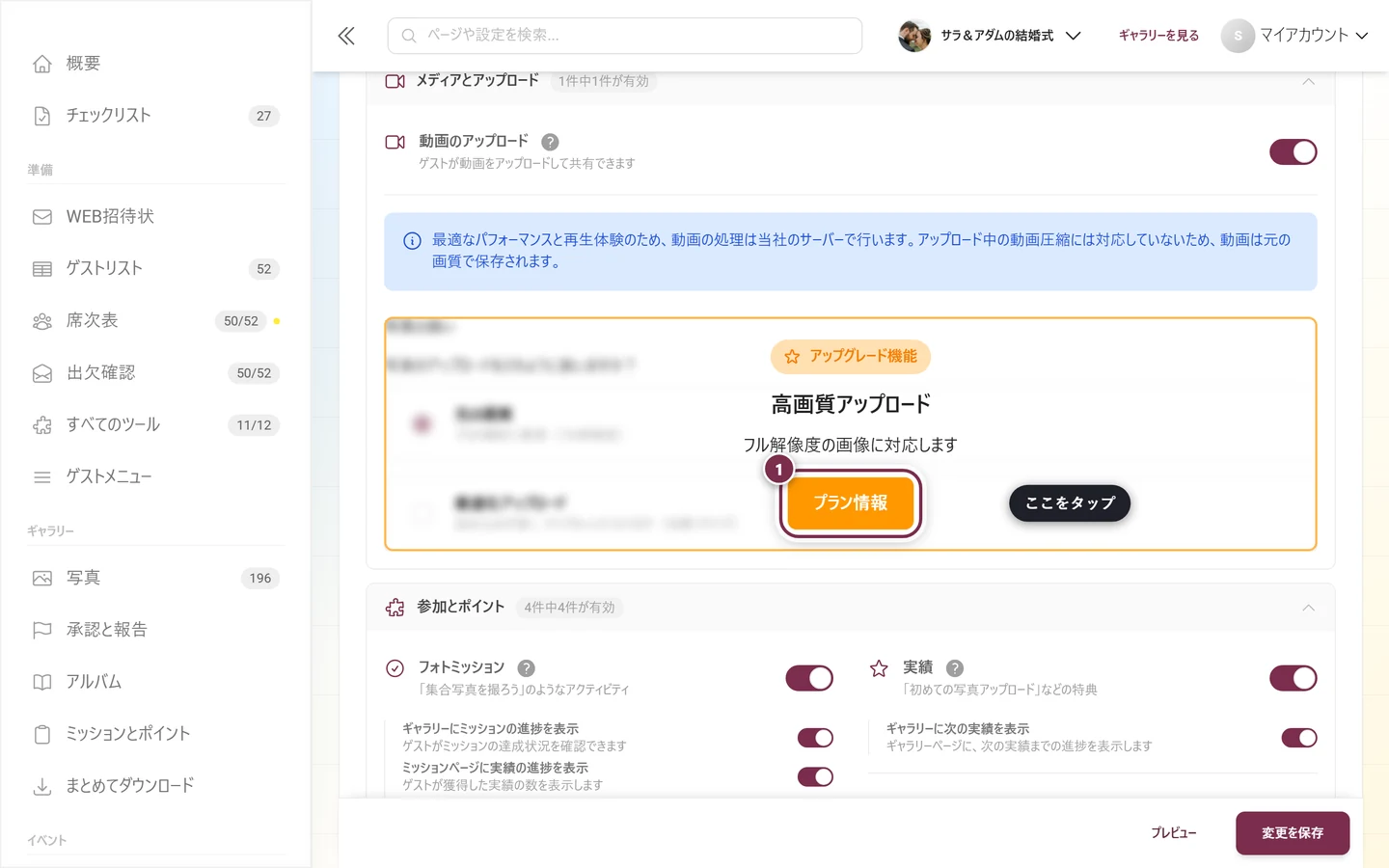Open the ギャラリーを見る link

pos(1158,36)
